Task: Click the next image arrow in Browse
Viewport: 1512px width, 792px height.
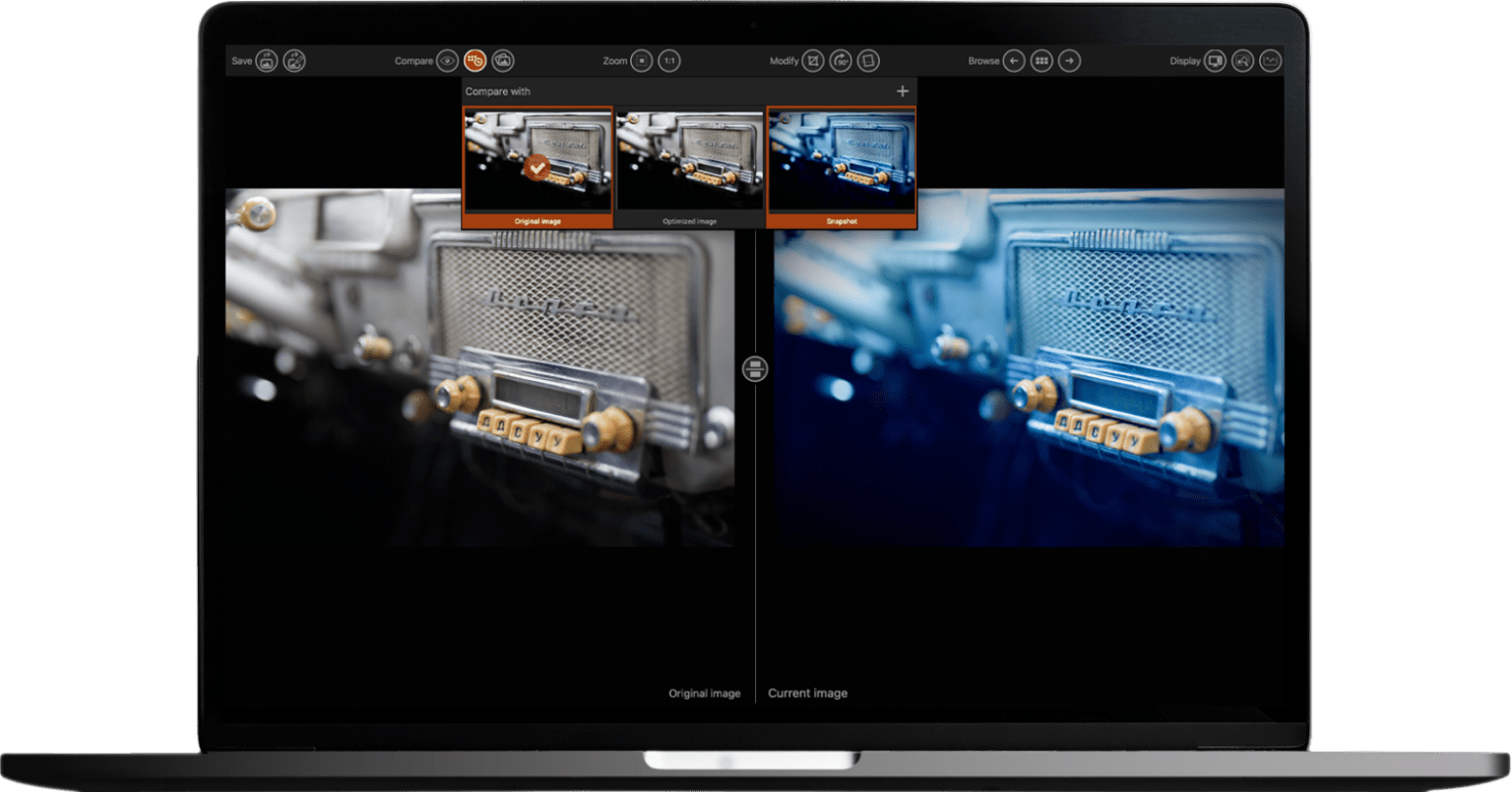Action: click(x=1069, y=60)
